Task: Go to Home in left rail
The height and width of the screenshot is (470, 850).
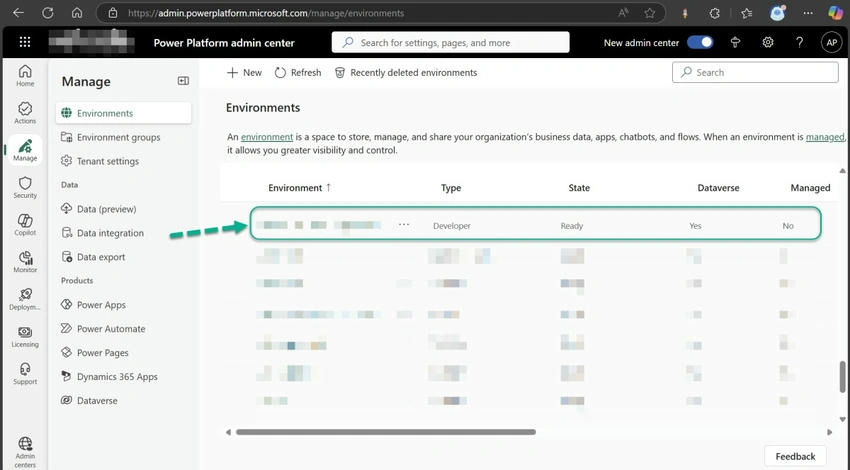Action: tap(25, 75)
